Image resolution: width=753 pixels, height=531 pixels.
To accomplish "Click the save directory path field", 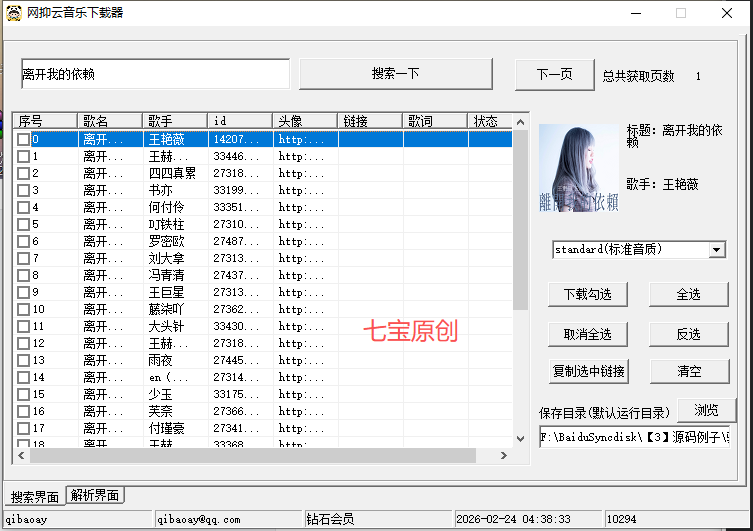I will click(634, 437).
